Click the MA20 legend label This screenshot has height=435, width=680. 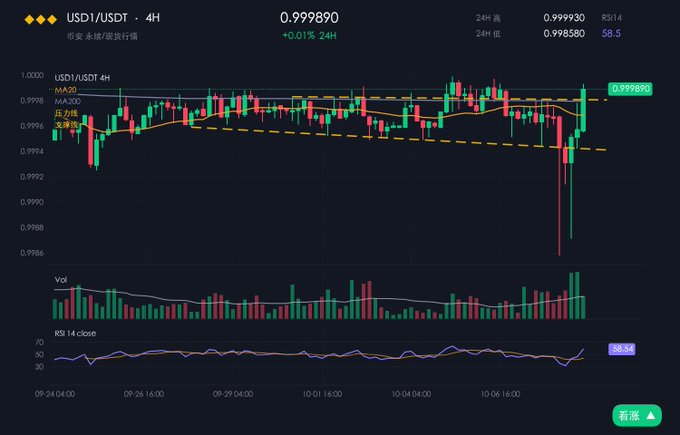point(65,90)
